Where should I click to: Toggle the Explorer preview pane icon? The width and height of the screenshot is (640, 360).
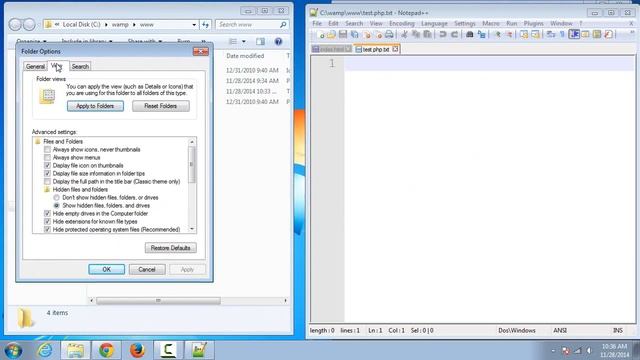click(260, 41)
